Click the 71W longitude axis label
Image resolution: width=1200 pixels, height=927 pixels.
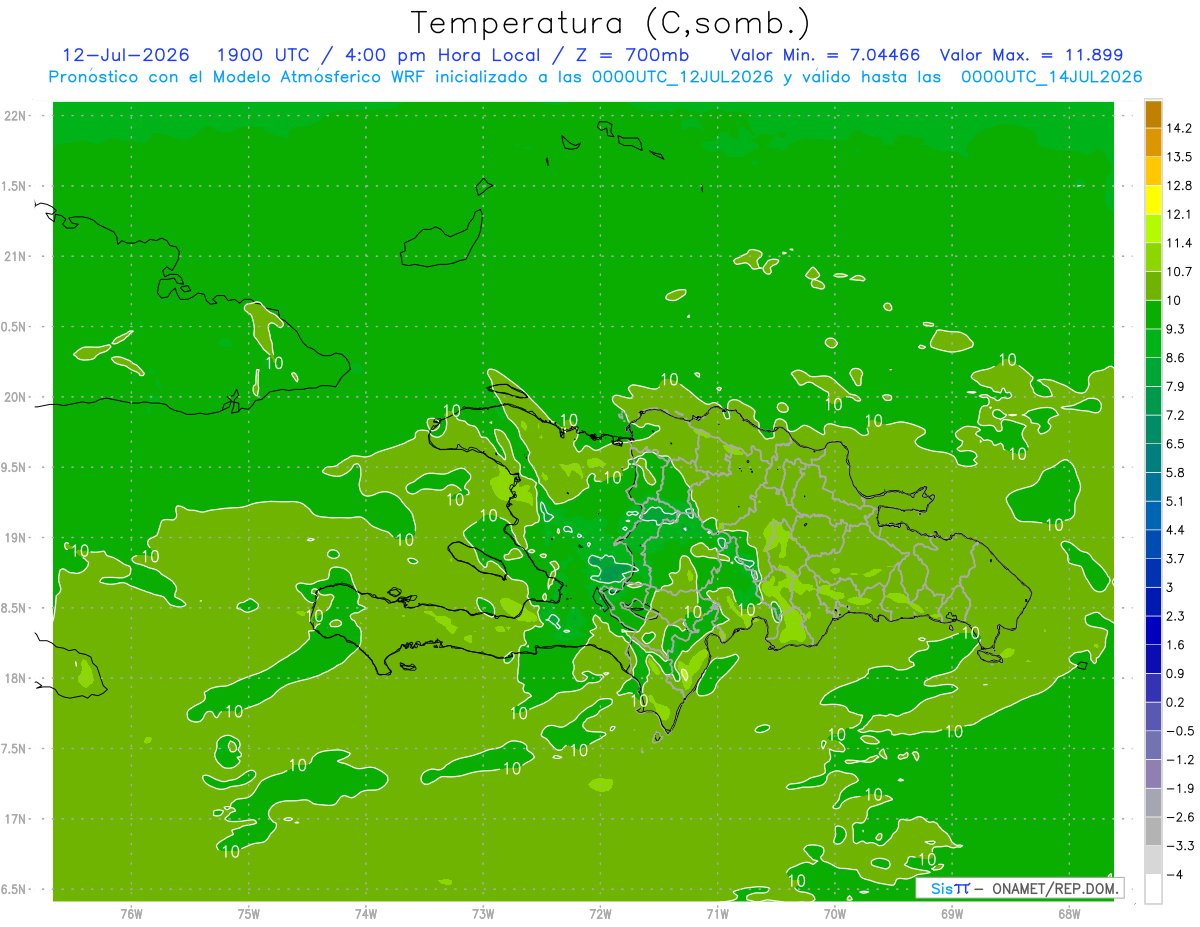(x=717, y=914)
